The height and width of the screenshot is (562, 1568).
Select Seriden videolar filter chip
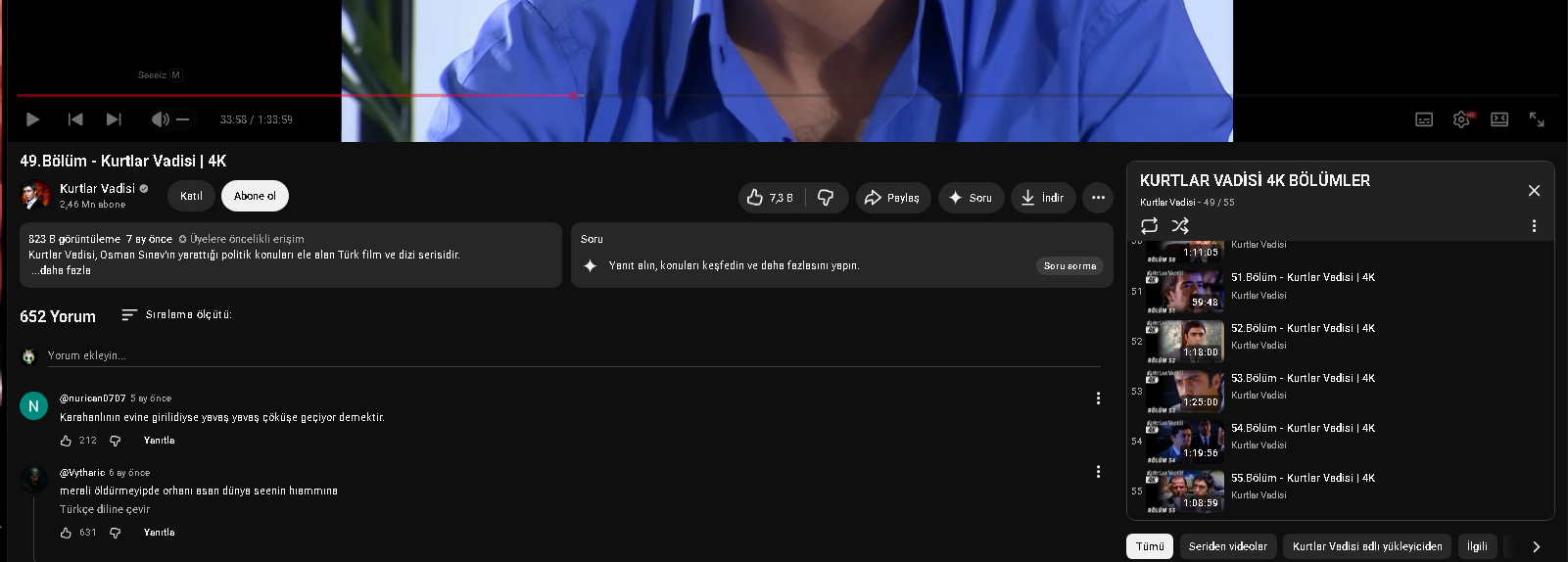tap(1228, 546)
